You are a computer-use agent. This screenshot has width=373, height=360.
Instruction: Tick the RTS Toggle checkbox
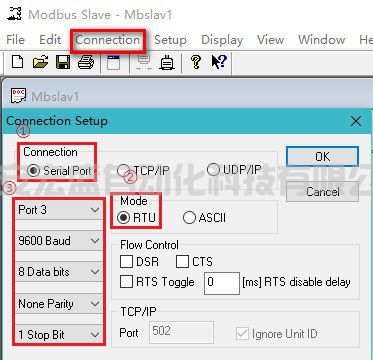pos(157,282)
